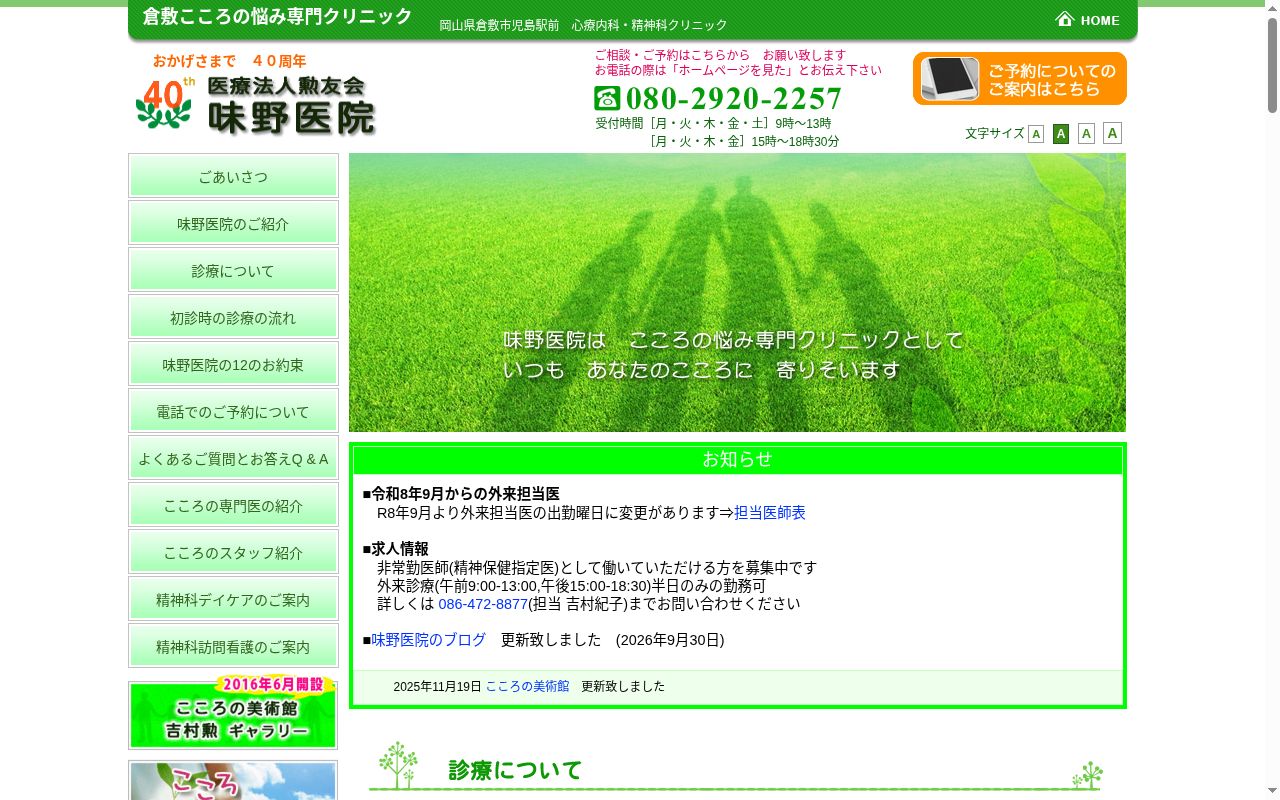This screenshot has width=1280, height=800.
Task: Open the ご予約についてのご案内 orange banner
Action: [x=1019, y=79]
